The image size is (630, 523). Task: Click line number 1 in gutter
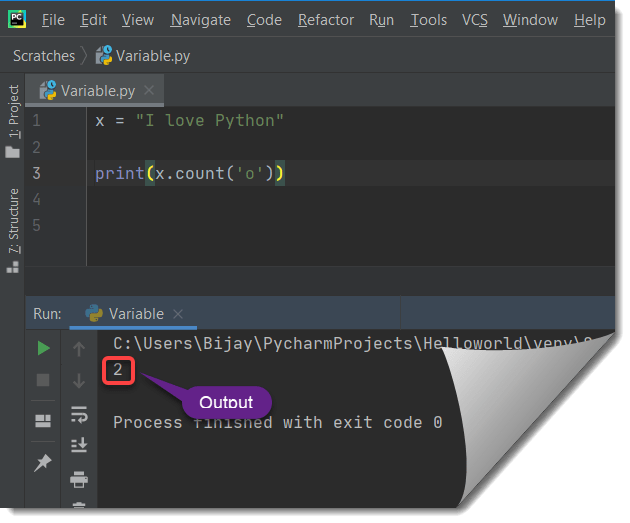click(36, 121)
